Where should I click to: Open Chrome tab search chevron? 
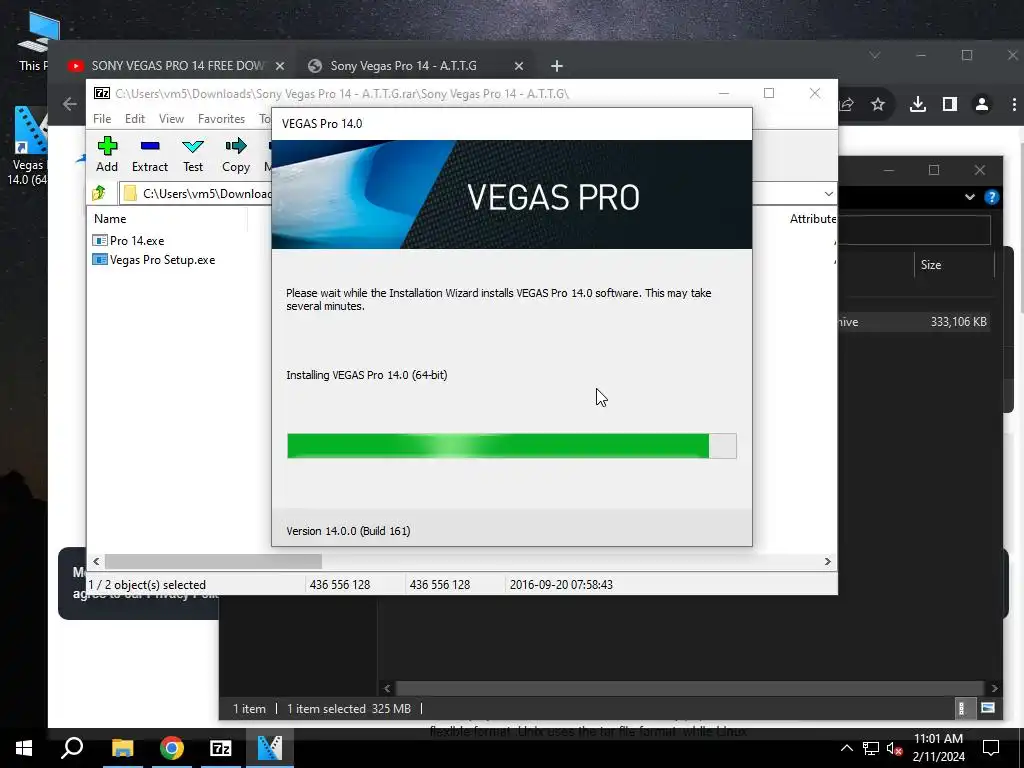tap(874, 56)
